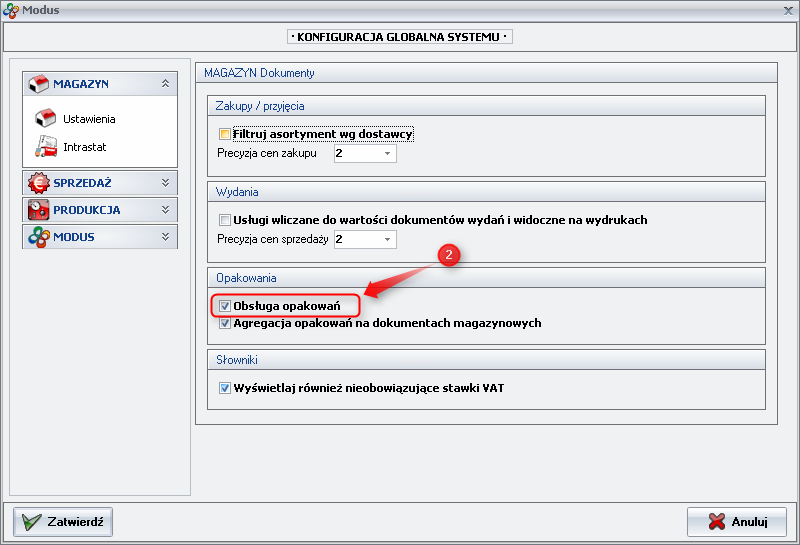The height and width of the screenshot is (545, 800).
Task: Select the SPRZEDAŻ section header
Action: [100, 183]
